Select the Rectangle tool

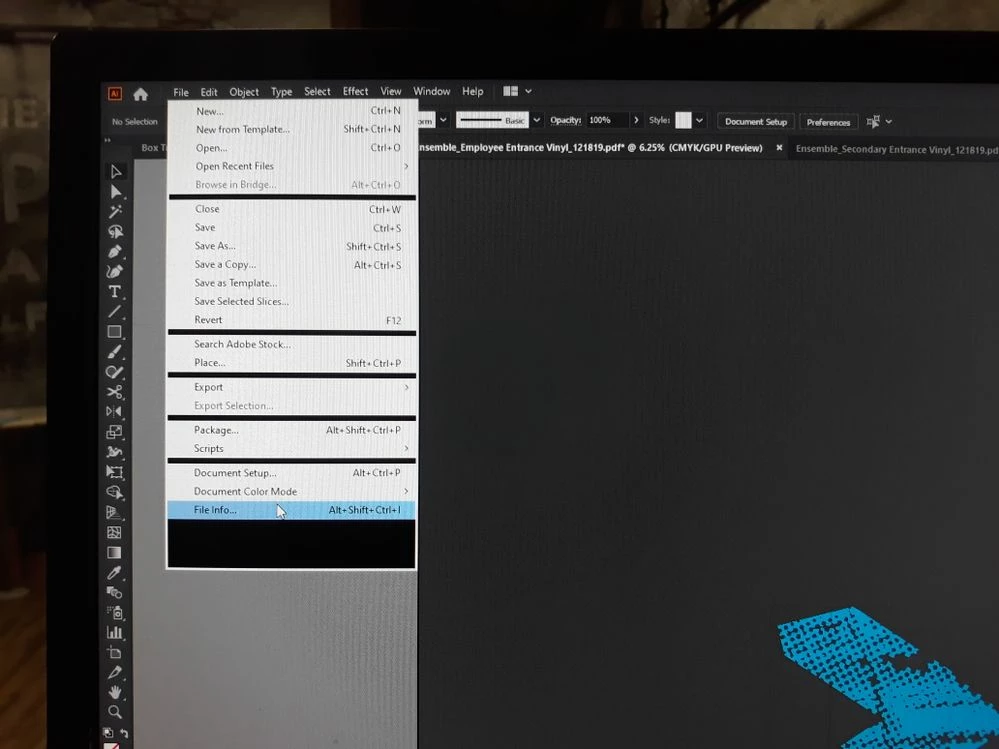click(115, 332)
